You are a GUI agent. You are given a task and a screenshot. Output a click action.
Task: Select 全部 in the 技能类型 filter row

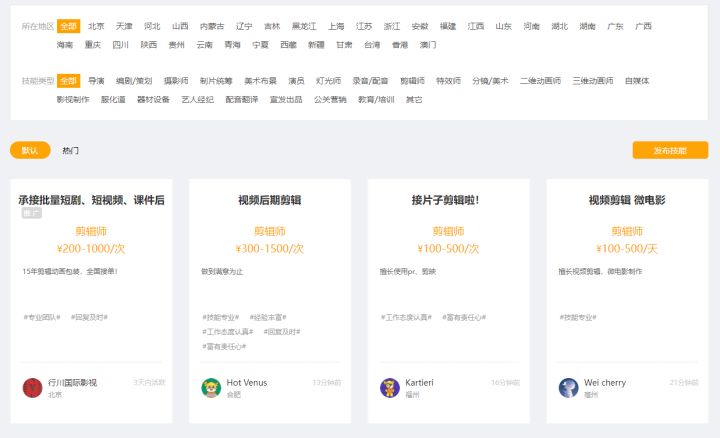68,81
